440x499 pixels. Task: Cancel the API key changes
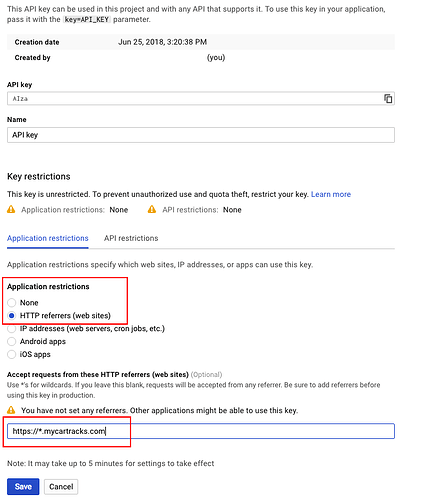pos(61,487)
